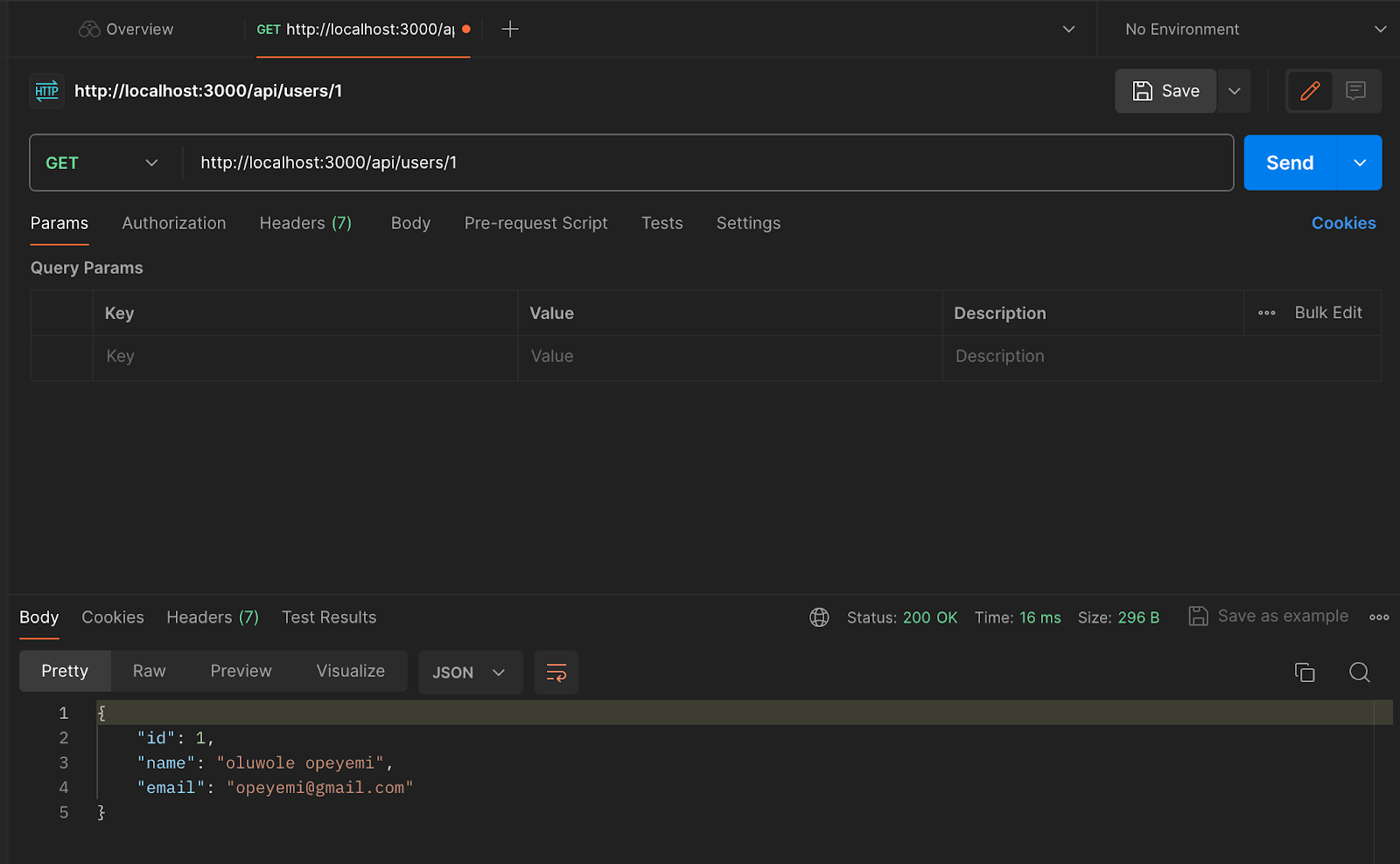Expand the Save options arrow
1400x864 pixels.
click(x=1235, y=91)
